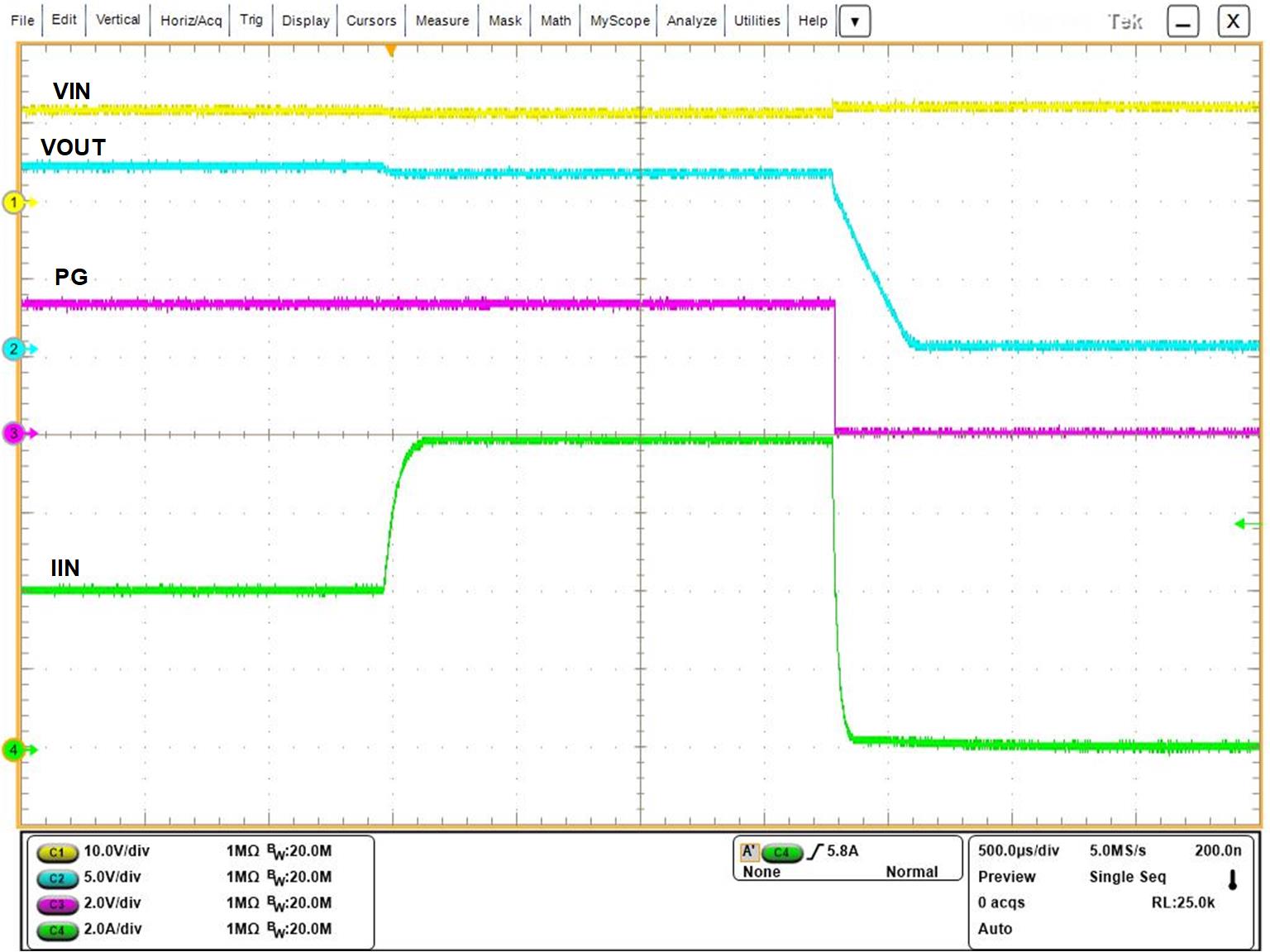The image size is (1270, 952).
Task: Open the Help menu
Action: point(812,20)
